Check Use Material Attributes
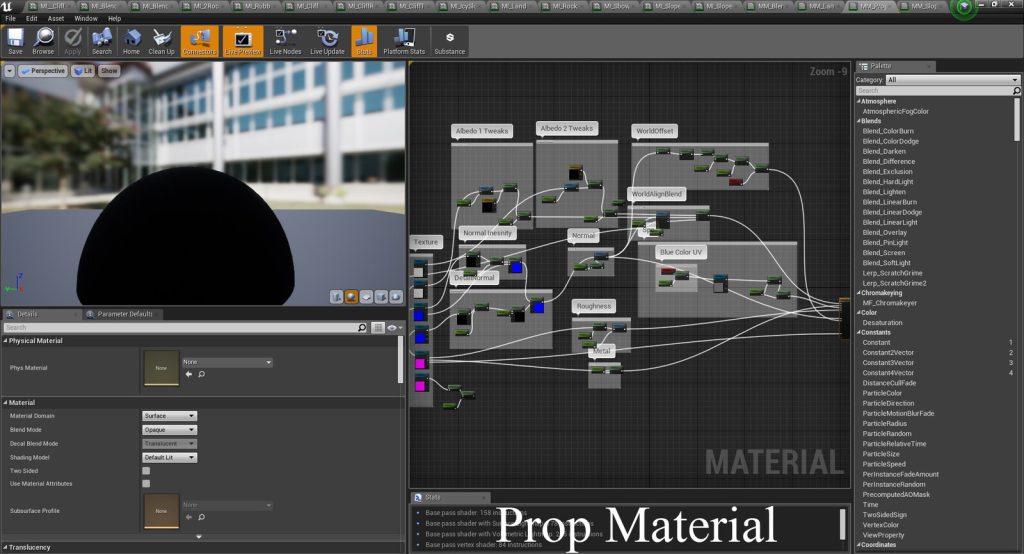Screen dimensions: 1024x554 tap(146, 483)
